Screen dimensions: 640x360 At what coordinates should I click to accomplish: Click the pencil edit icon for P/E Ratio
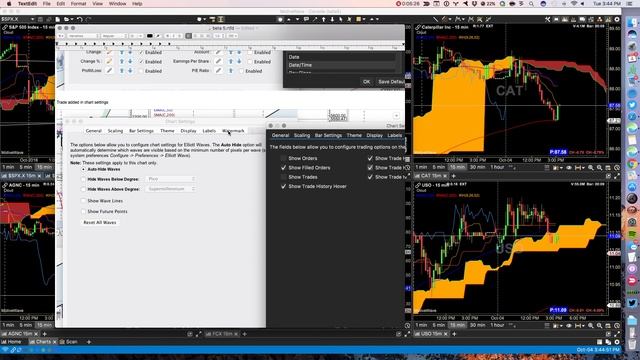[218, 71]
